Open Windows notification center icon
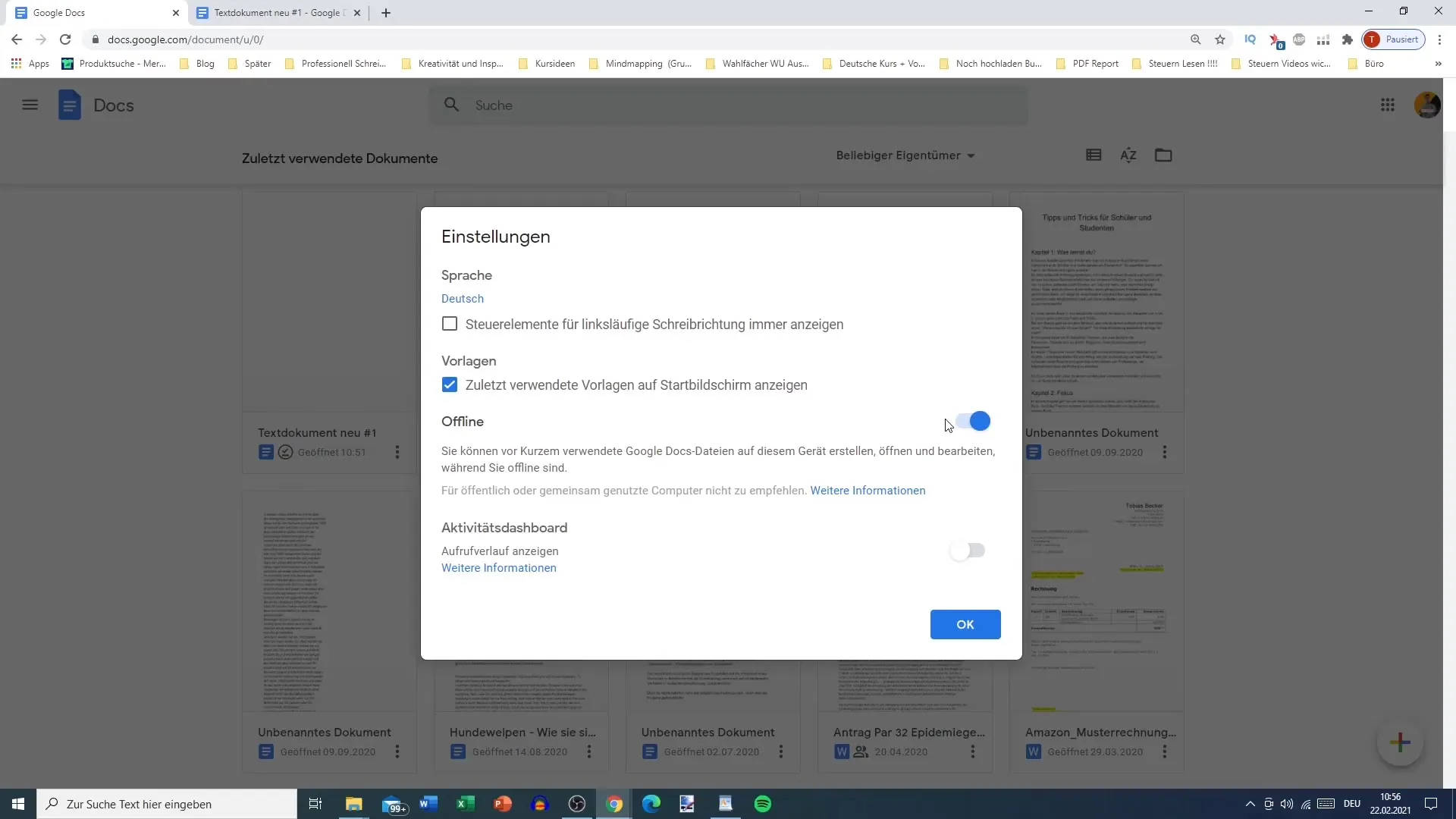The height and width of the screenshot is (819, 1456). (x=1431, y=804)
